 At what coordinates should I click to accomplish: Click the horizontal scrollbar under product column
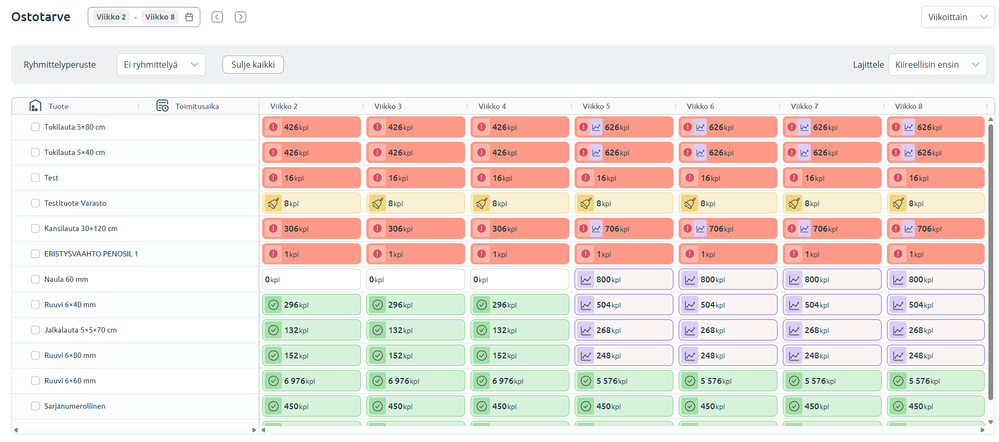coord(134,431)
